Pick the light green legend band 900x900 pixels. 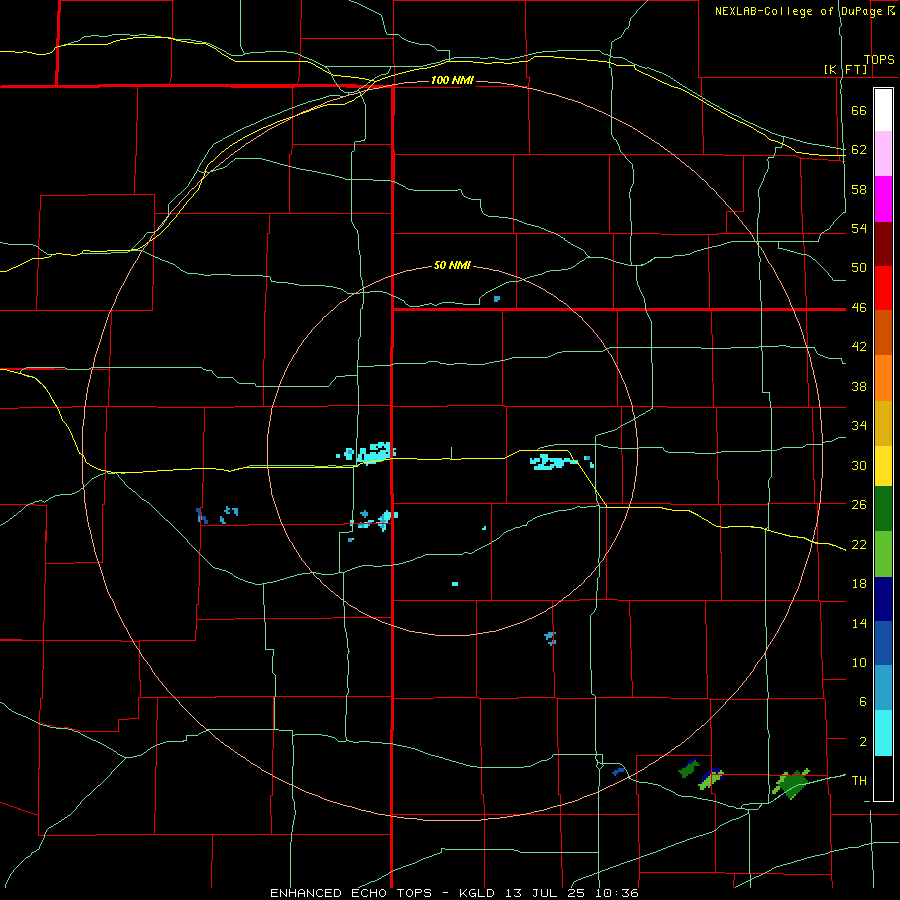(x=883, y=554)
